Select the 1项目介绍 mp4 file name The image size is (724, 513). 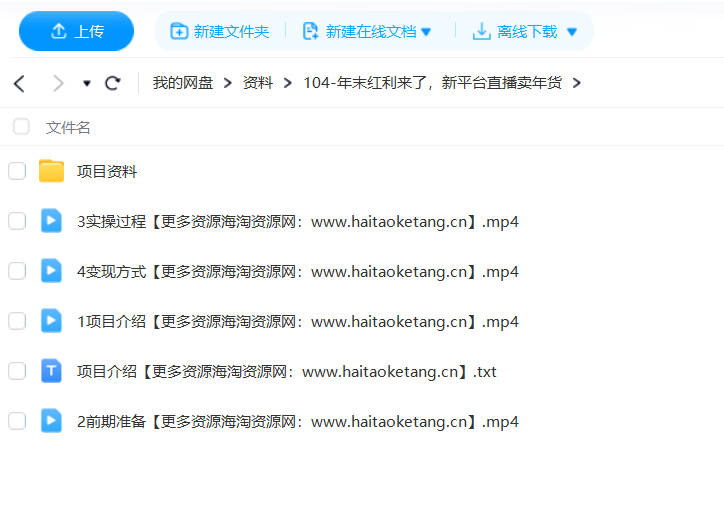pyautogui.click(x=298, y=322)
